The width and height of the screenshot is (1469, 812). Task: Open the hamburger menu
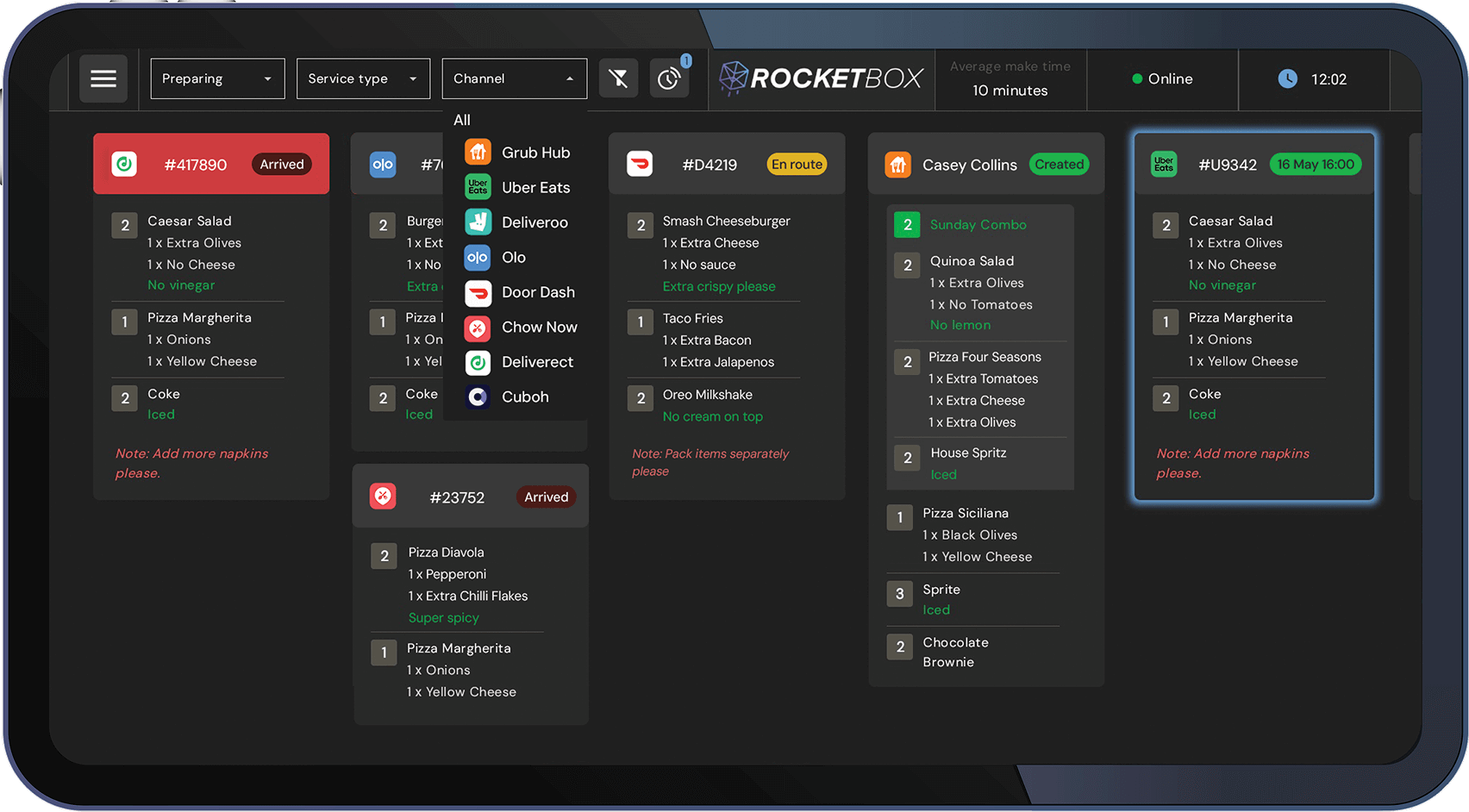pos(103,78)
